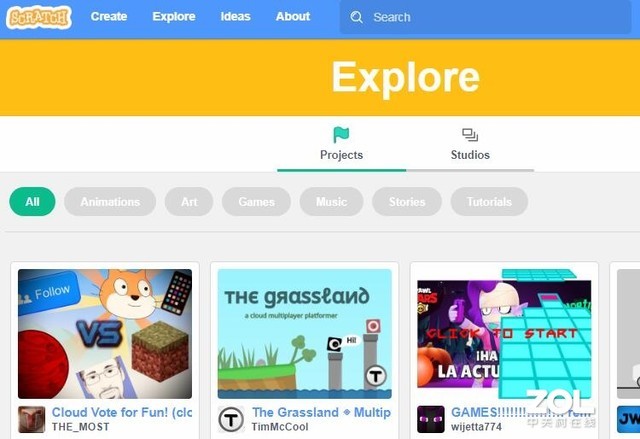Filter projects by Games
The height and width of the screenshot is (439, 640).
click(x=256, y=202)
